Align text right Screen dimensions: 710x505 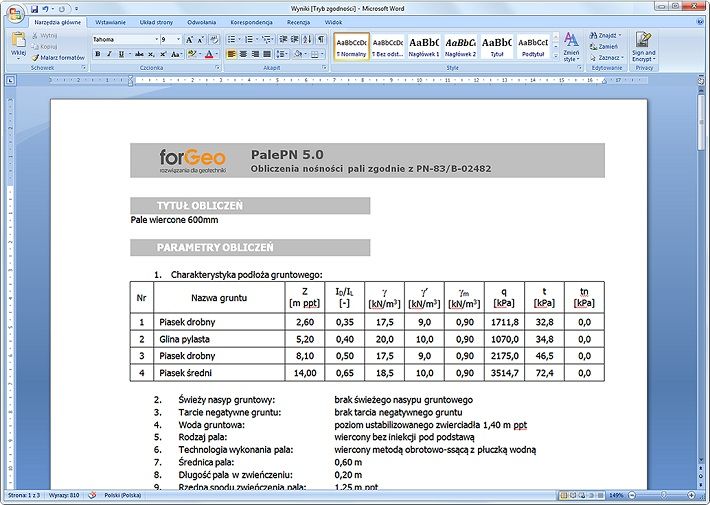(255, 54)
